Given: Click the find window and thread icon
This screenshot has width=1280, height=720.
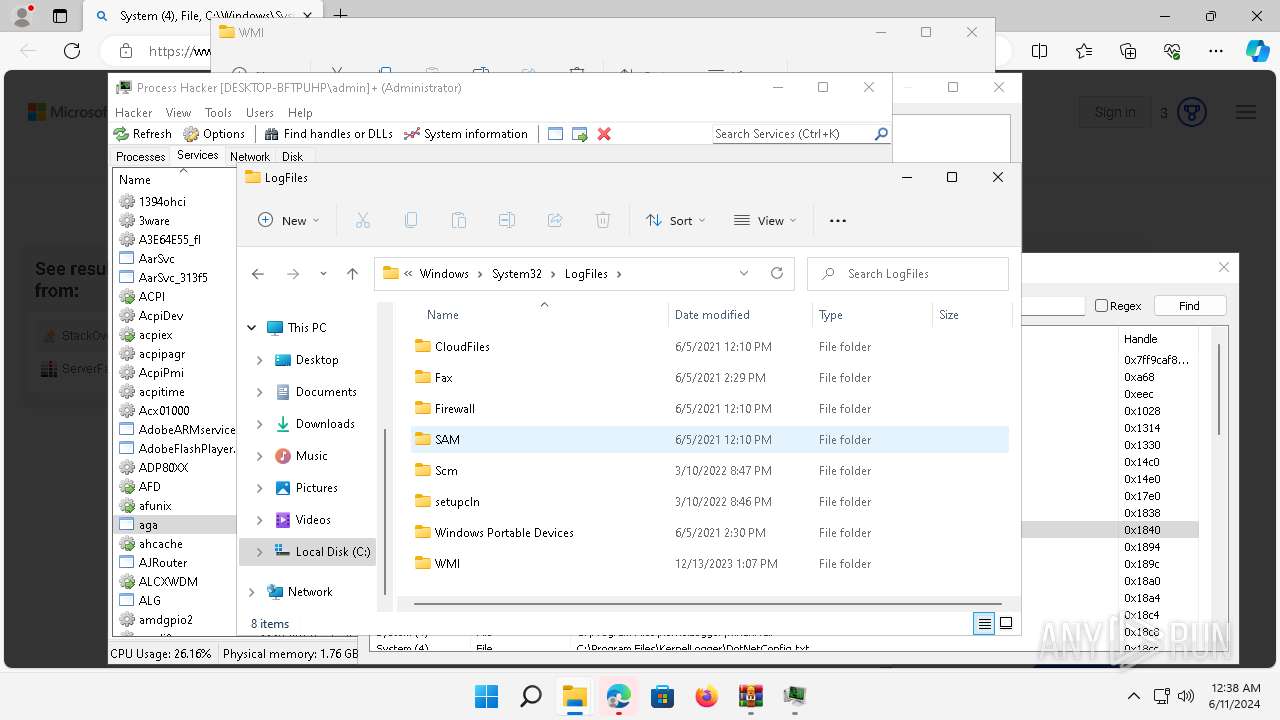Looking at the screenshot, I should [579, 134].
